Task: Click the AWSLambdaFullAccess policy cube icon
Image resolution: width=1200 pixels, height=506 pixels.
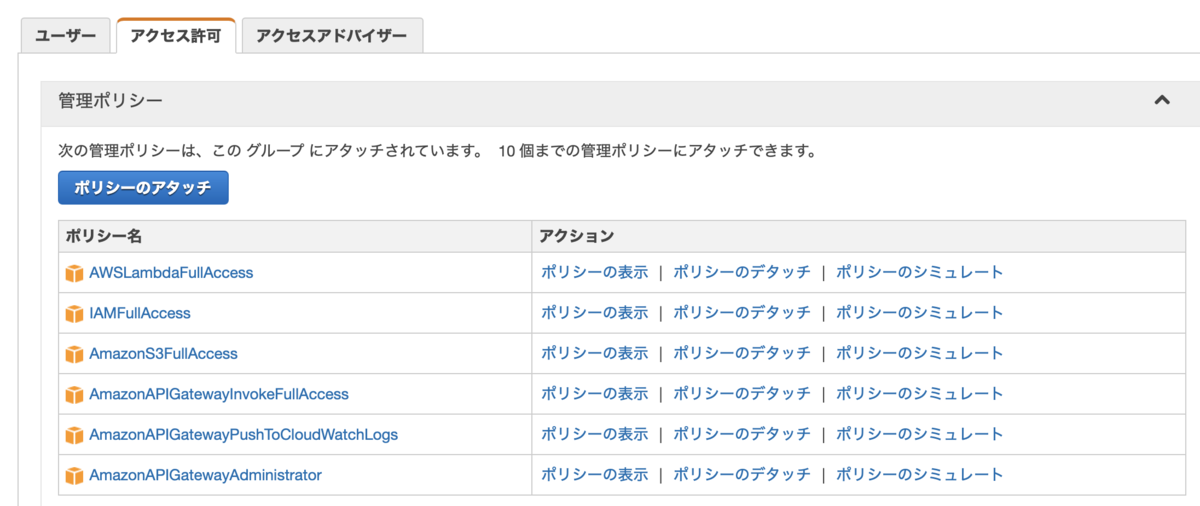Action: tap(74, 273)
